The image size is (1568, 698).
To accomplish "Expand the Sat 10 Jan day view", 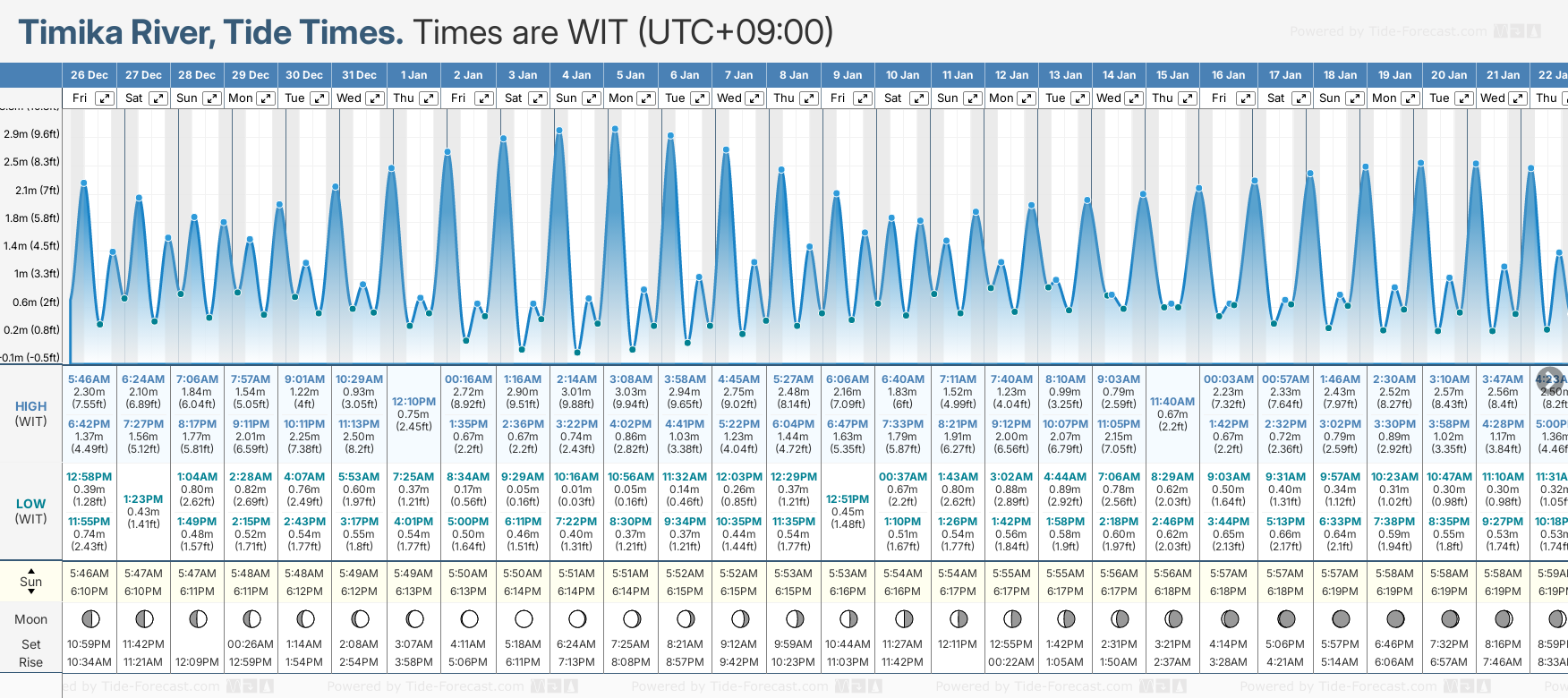I will tap(918, 98).
